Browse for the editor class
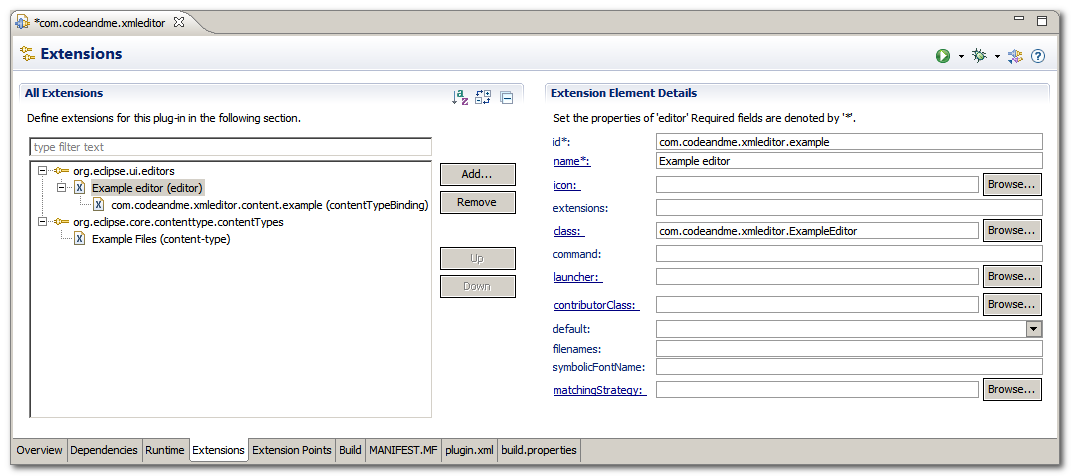The height and width of the screenshot is (476, 1071). 1012,230
